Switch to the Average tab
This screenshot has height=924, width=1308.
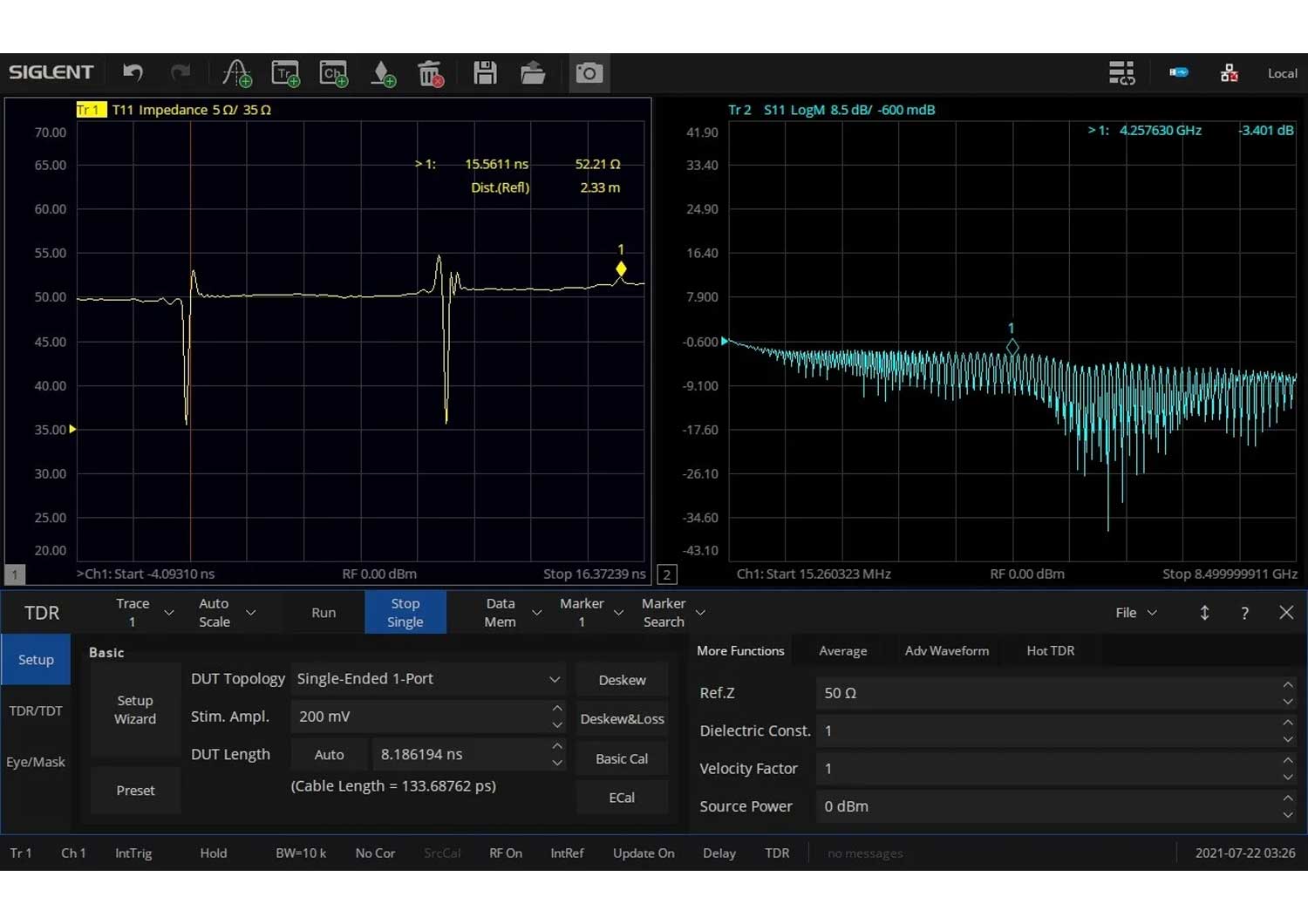842,650
